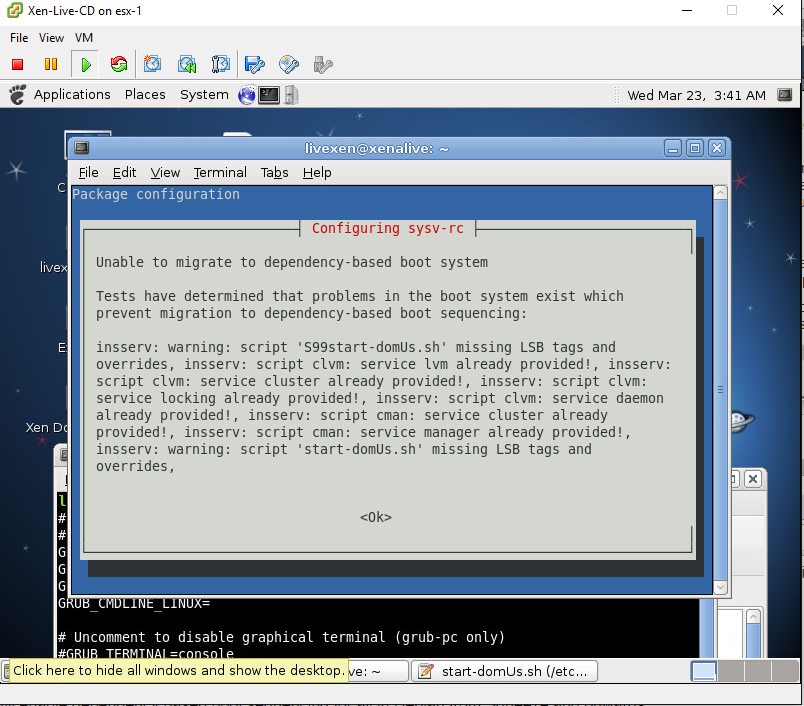Click the Show Desktop button in the bottom panel
The height and width of the screenshot is (706, 804).
pos(6,671)
